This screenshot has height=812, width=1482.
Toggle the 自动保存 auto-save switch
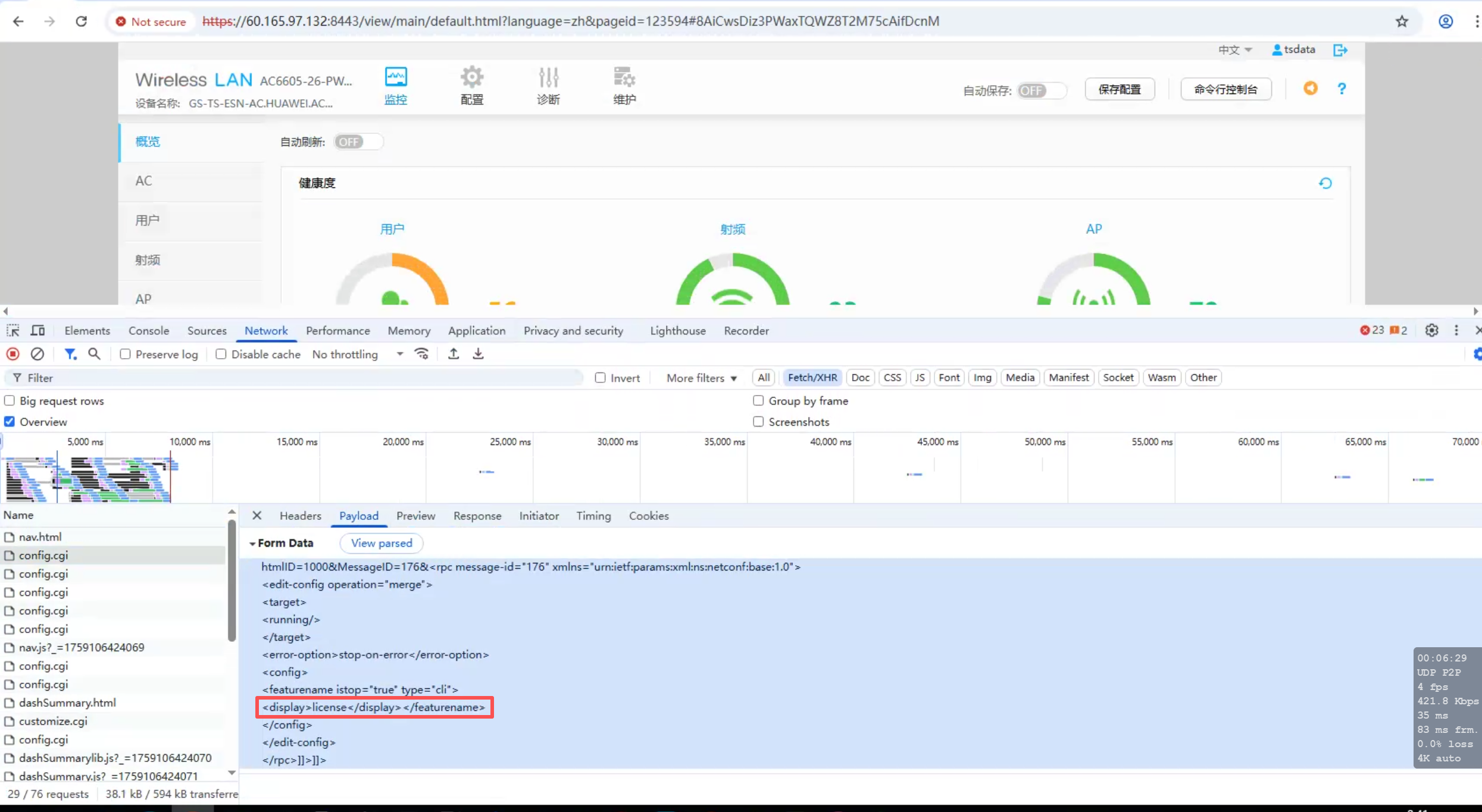point(1041,90)
